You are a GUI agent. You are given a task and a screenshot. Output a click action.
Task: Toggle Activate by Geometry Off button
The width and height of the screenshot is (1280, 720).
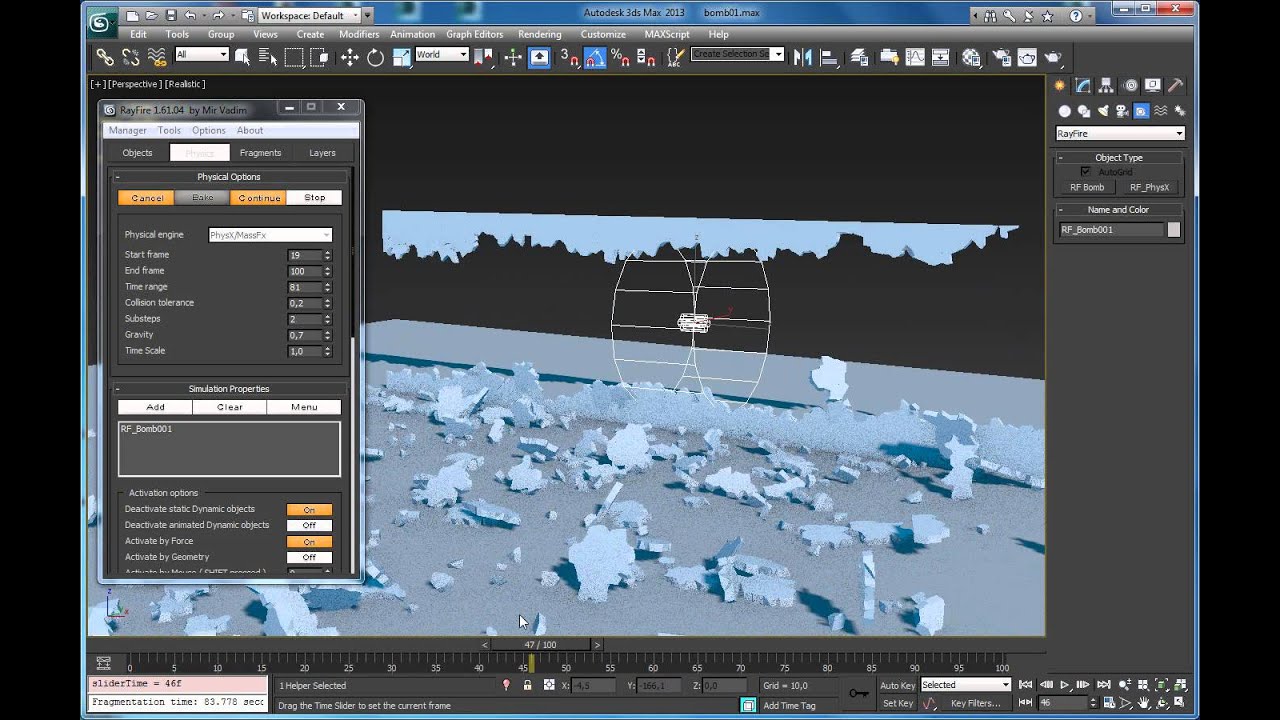pos(309,558)
